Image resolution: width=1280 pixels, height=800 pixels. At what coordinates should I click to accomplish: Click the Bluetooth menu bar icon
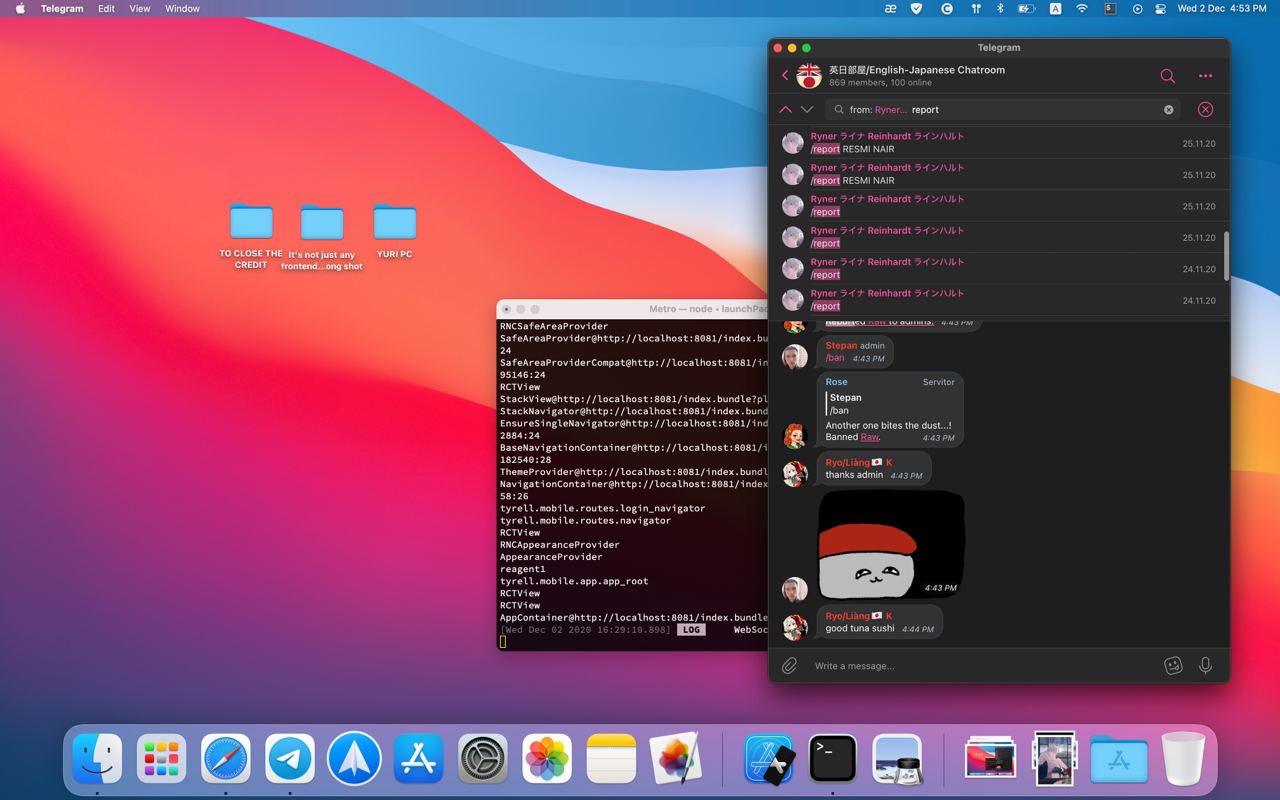[x=1001, y=8]
